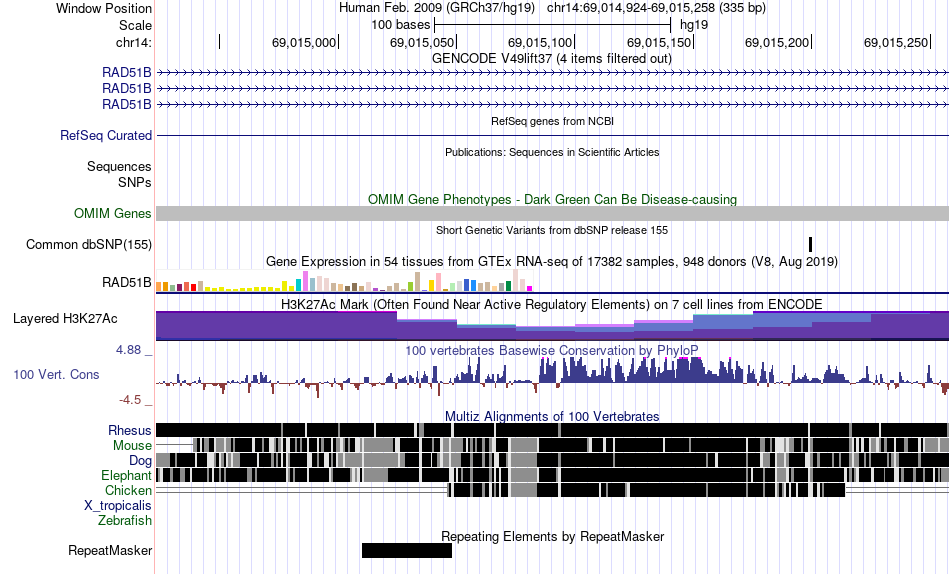Click the Repeating Elements by RepeatMasker title
Screen dimensions: 950x574
[x=553, y=536]
